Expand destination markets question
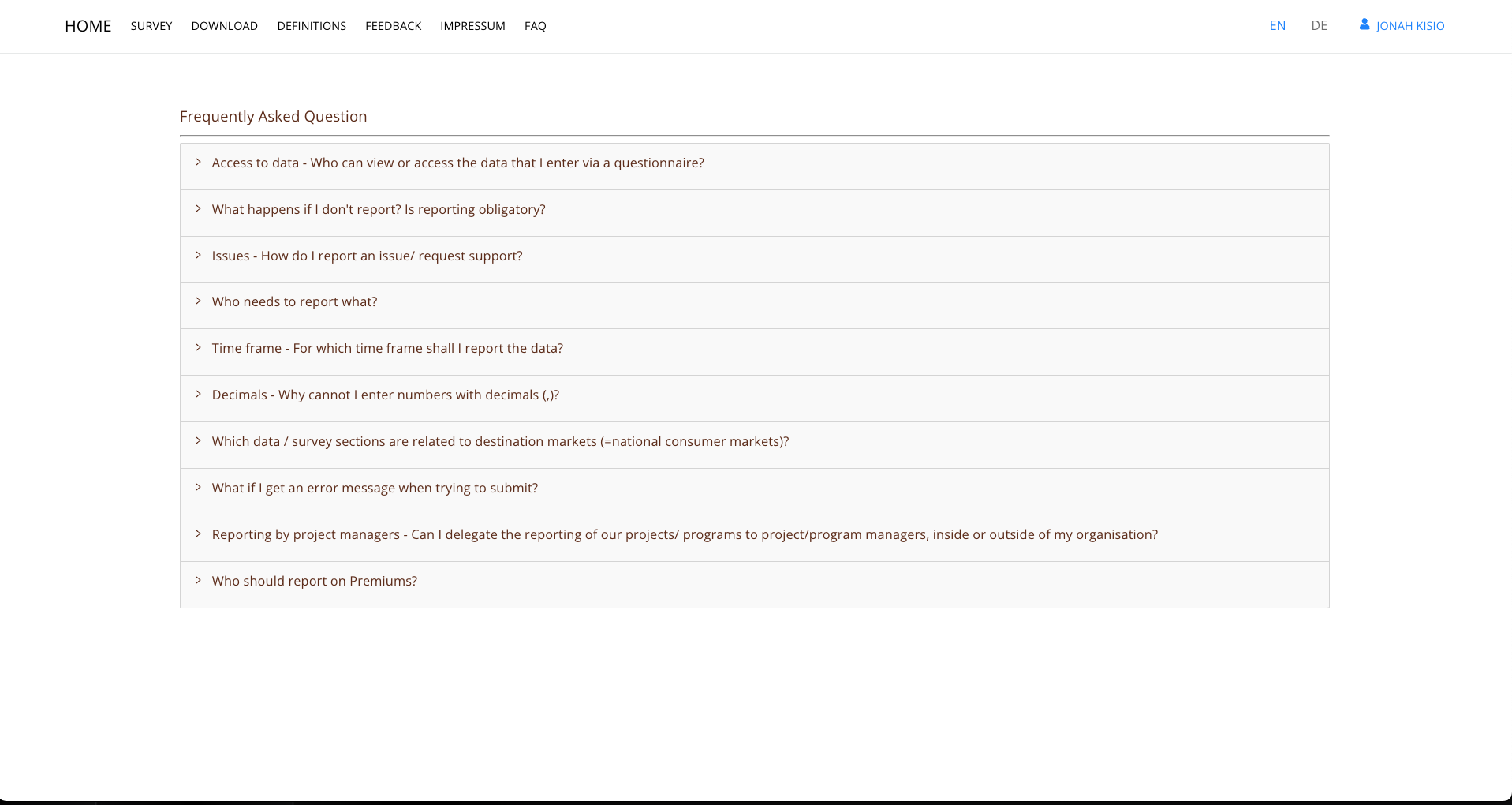Viewport: 1512px width, 805px height. pos(500,442)
